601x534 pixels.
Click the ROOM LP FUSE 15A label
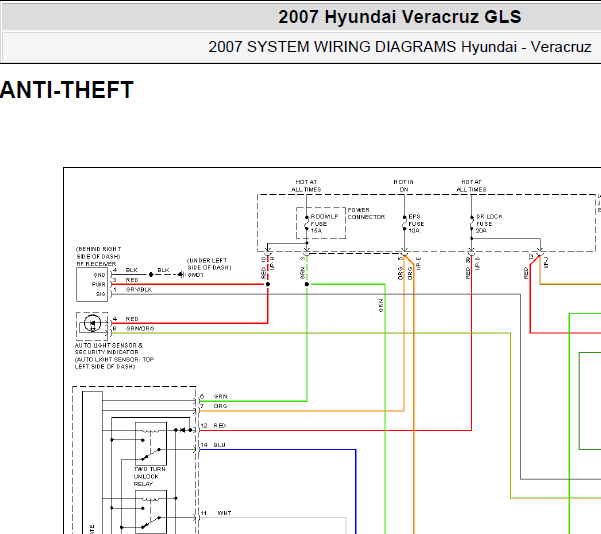pos(324,223)
